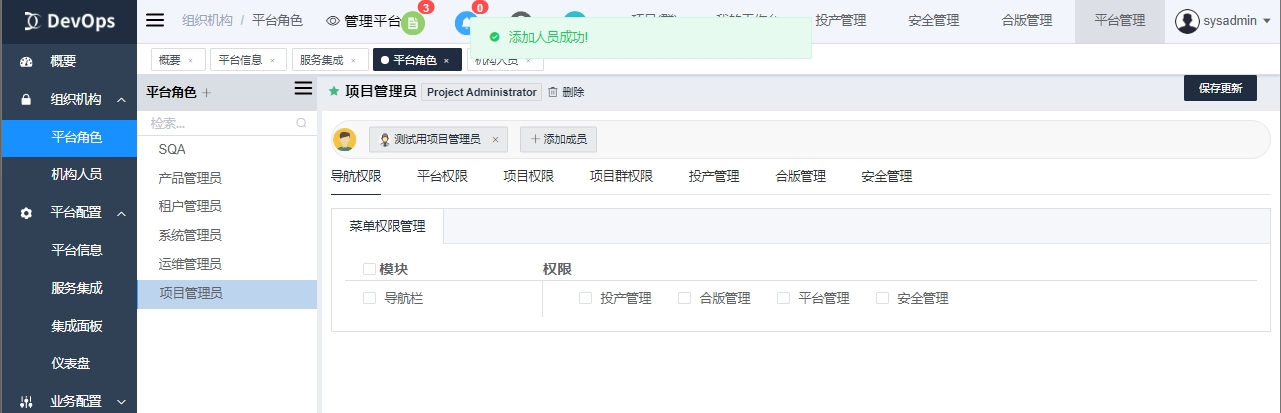The image size is (1281, 413).
Task: Toggle the hamburger menu beside the breadcrumb
Action: pos(155,20)
